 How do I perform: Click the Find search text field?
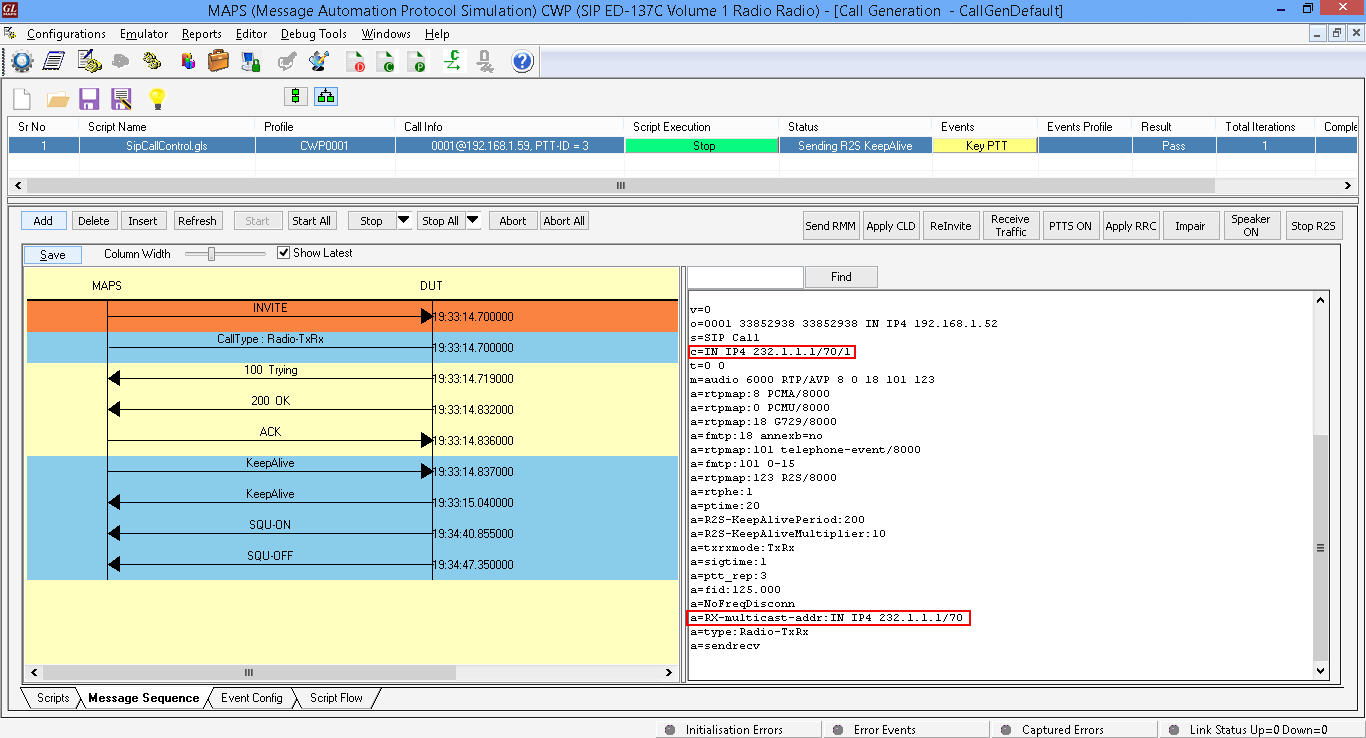click(x=745, y=277)
